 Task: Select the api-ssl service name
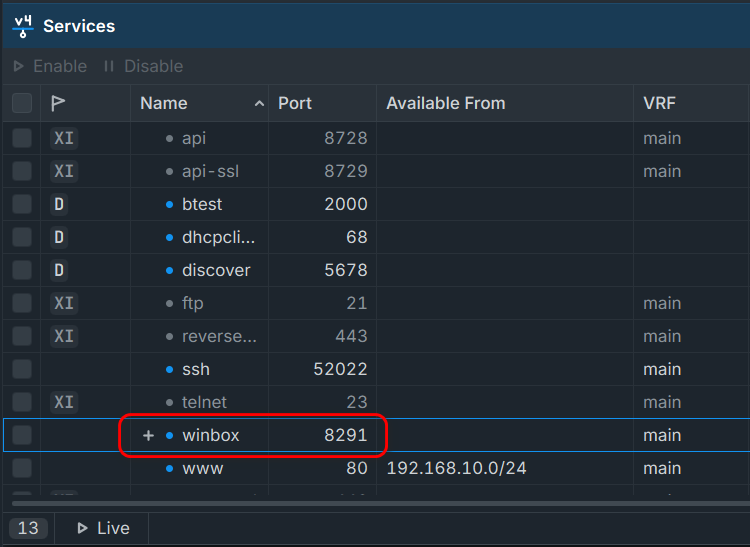coord(210,171)
